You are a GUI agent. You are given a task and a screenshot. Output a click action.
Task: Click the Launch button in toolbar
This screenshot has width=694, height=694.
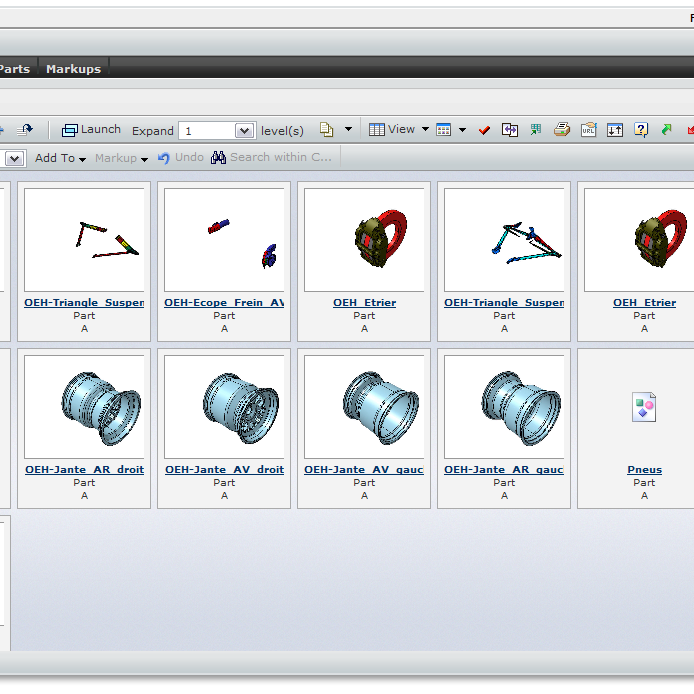pos(91,130)
